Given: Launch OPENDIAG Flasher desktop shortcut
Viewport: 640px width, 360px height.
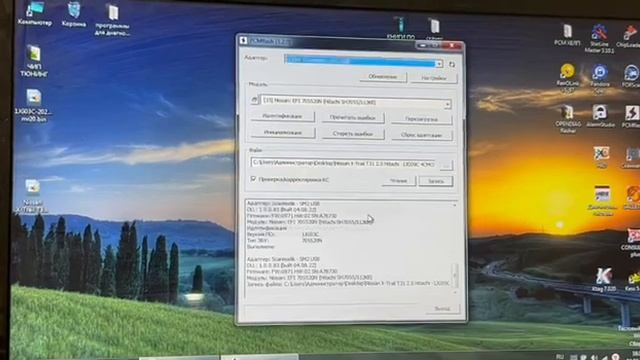Looking at the screenshot, I should point(567,119).
